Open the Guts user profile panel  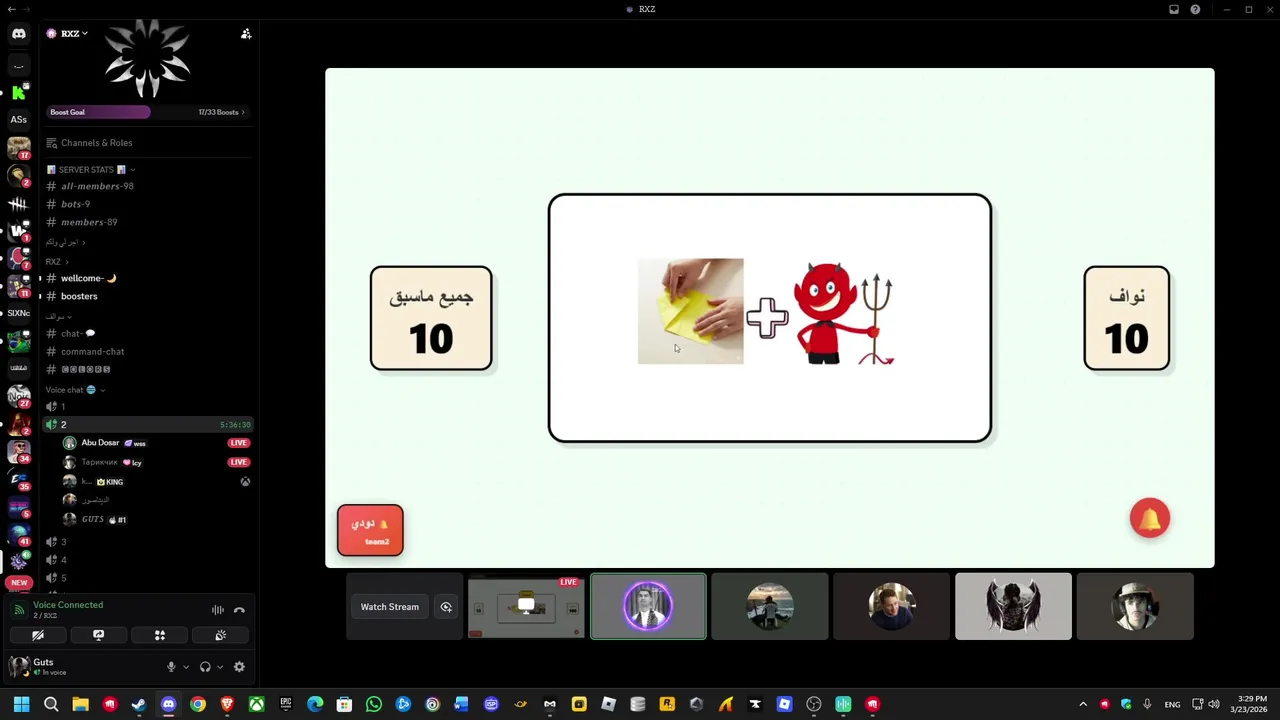(80, 666)
